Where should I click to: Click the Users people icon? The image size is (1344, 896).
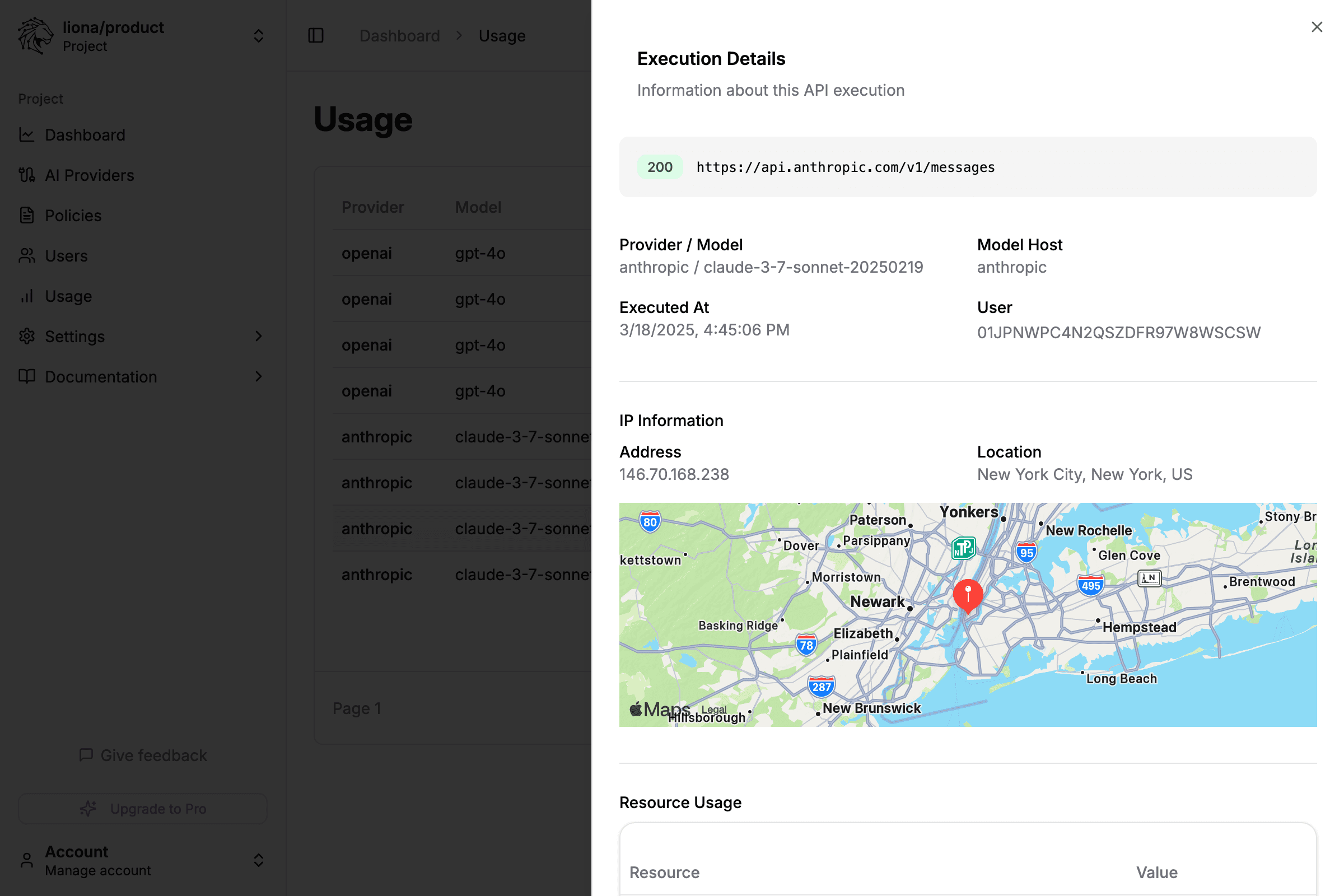[x=26, y=255]
